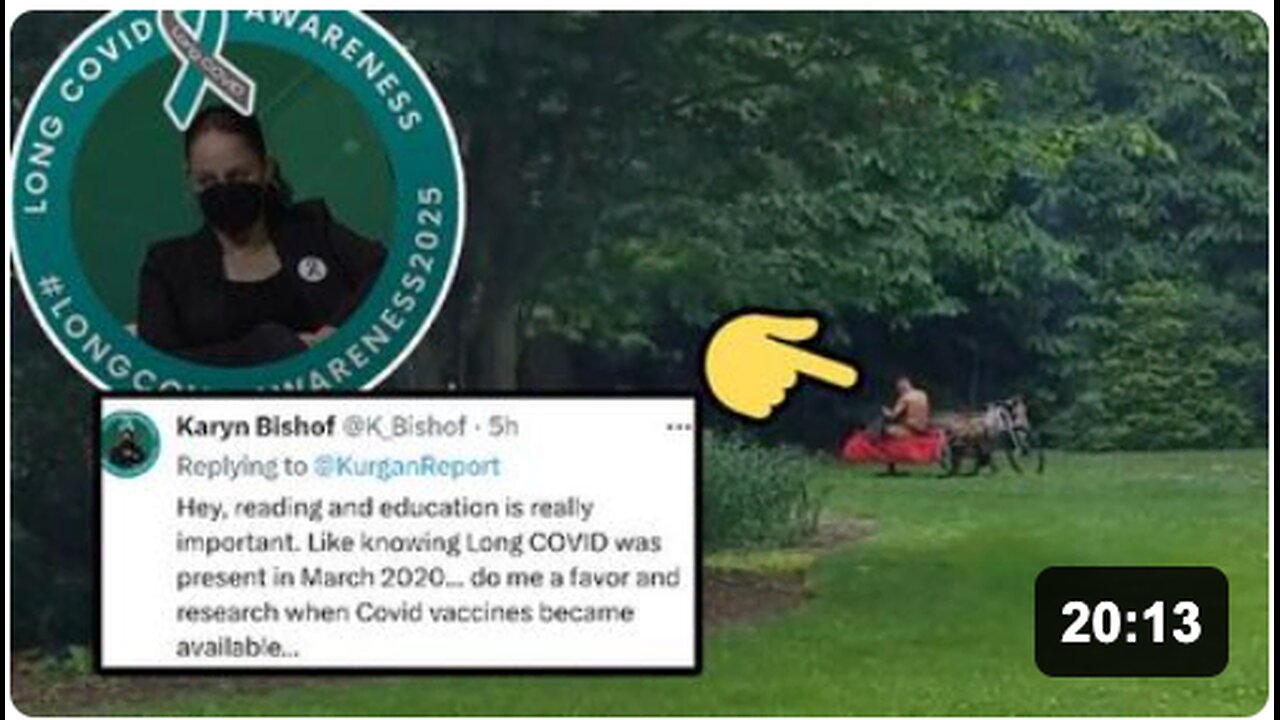The height and width of the screenshot is (720, 1280).
Task: Click the red cart on the lawn
Action: (x=893, y=448)
